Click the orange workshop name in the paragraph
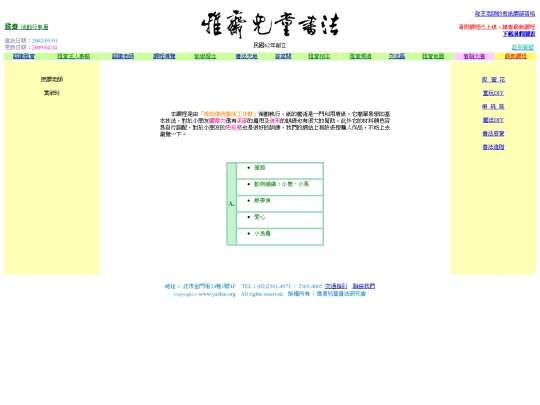The image size is (540, 405). (x=228, y=114)
